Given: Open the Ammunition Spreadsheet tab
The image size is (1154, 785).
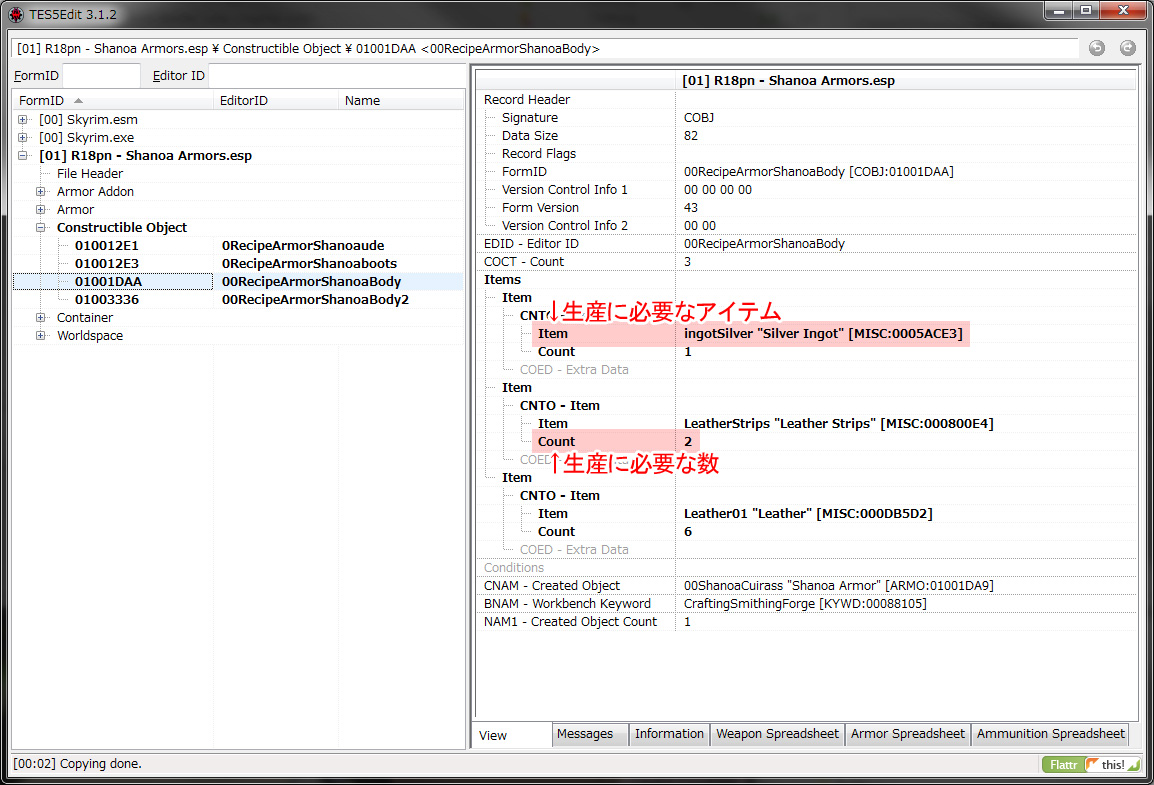Looking at the screenshot, I should pos(1050,734).
